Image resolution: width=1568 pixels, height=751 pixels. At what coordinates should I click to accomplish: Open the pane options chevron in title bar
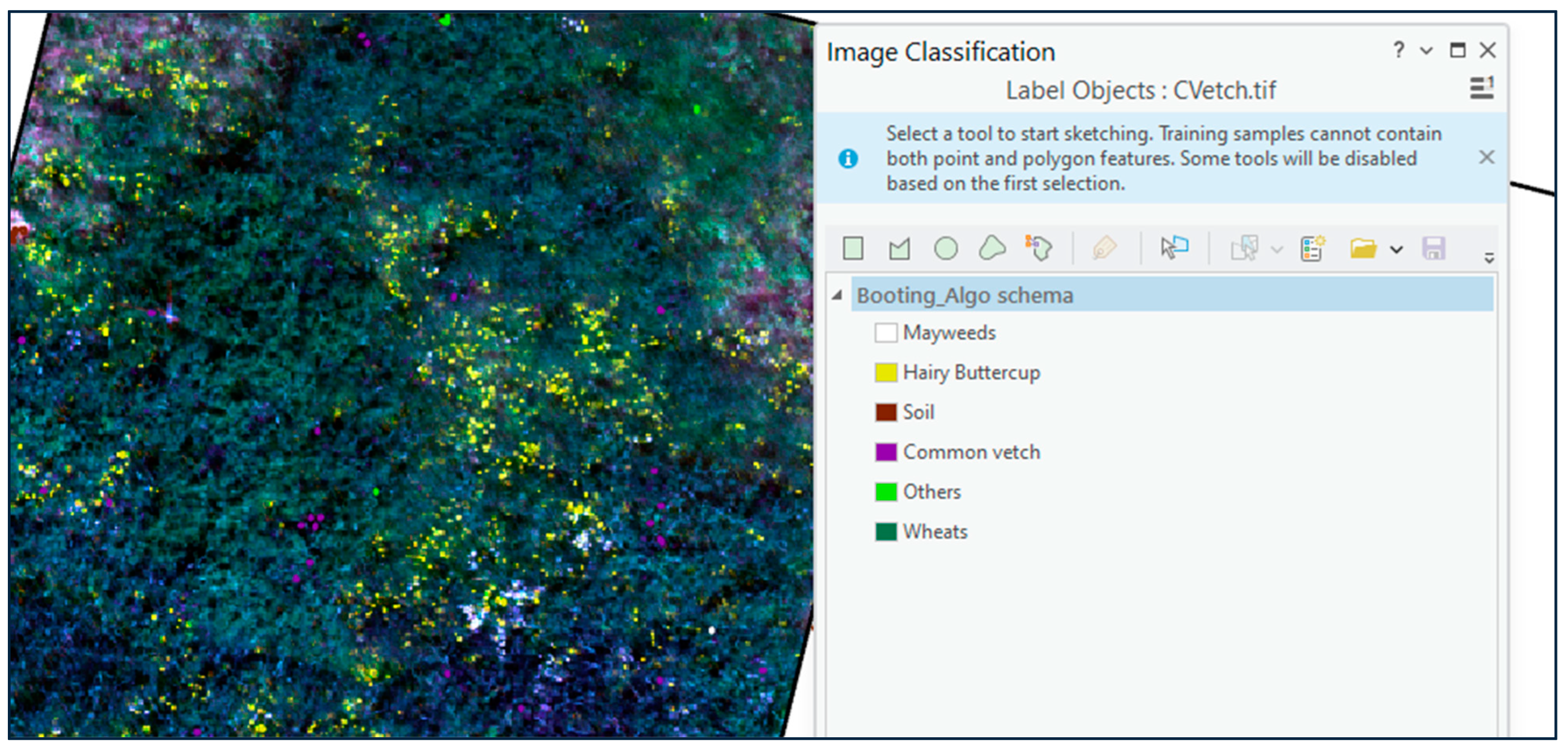tap(1426, 51)
